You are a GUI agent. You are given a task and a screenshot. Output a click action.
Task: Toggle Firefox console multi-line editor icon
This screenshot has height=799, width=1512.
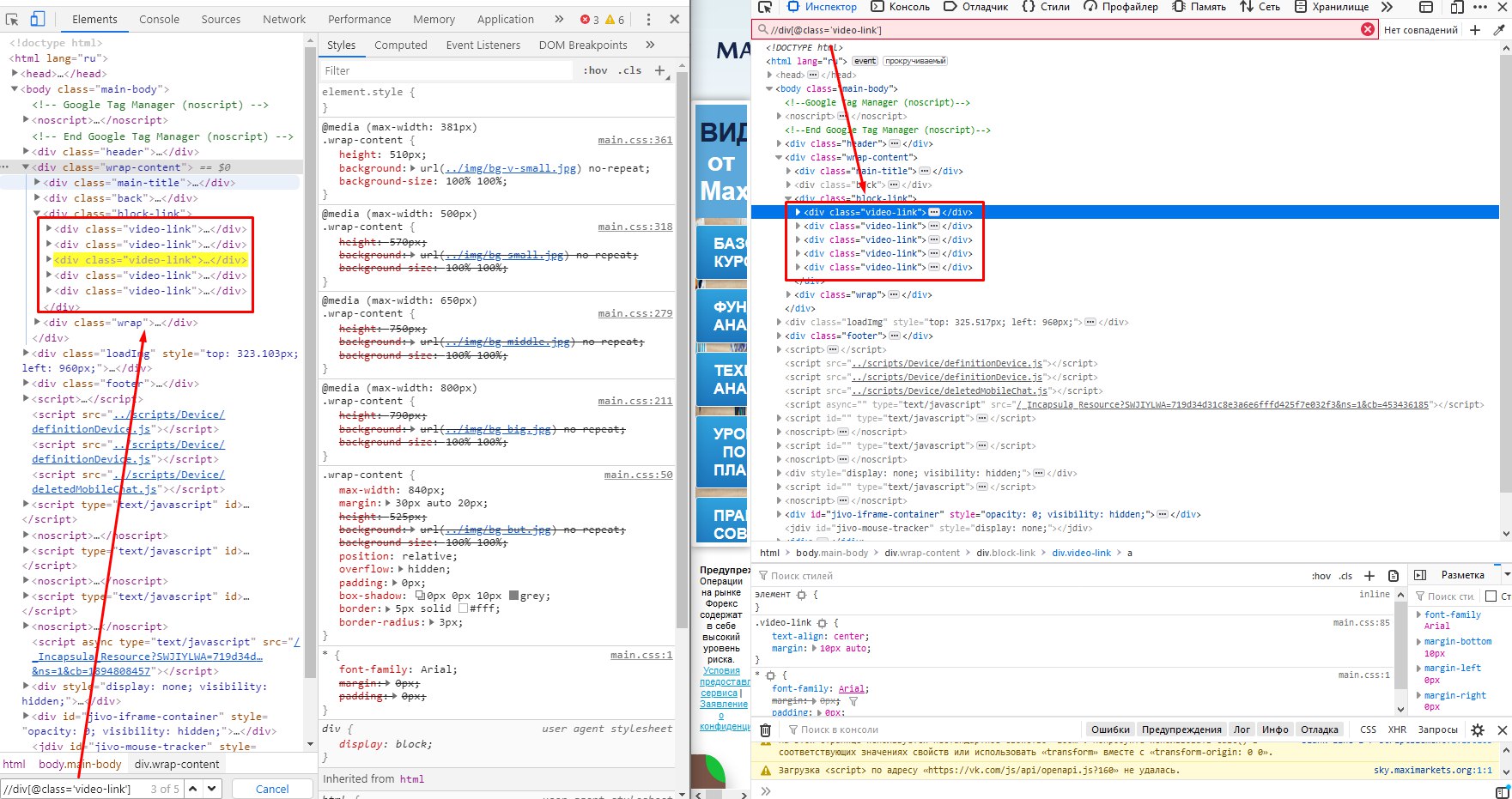pyautogui.click(x=1502, y=791)
